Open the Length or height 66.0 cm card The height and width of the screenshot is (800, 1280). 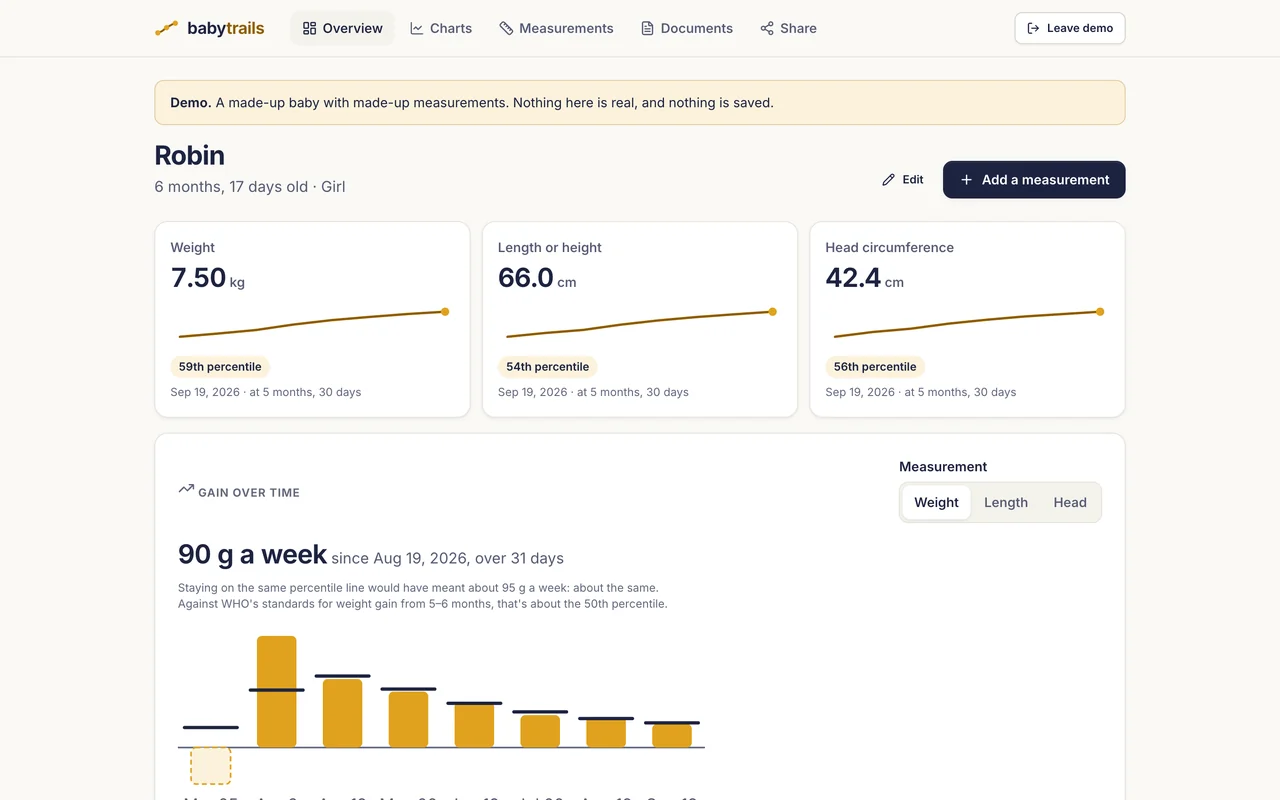(640, 319)
